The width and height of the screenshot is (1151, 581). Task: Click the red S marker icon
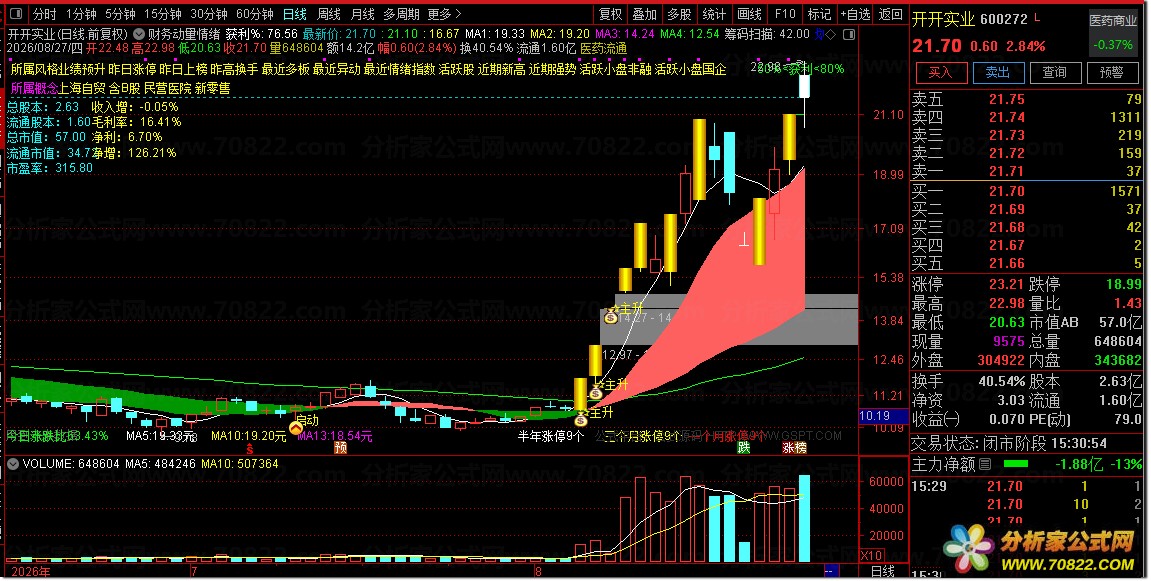250,448
